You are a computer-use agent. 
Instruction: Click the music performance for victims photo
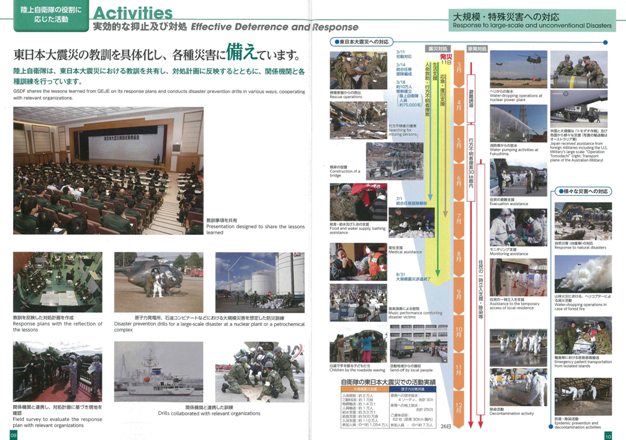(x=358, y=303)
